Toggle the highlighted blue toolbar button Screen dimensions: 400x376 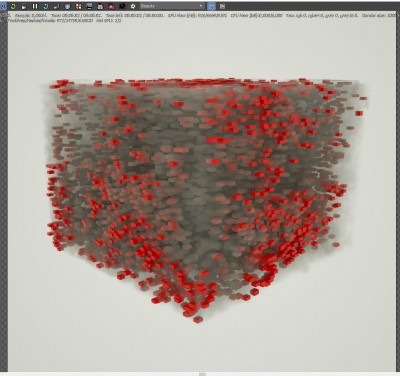click(212, 6)
